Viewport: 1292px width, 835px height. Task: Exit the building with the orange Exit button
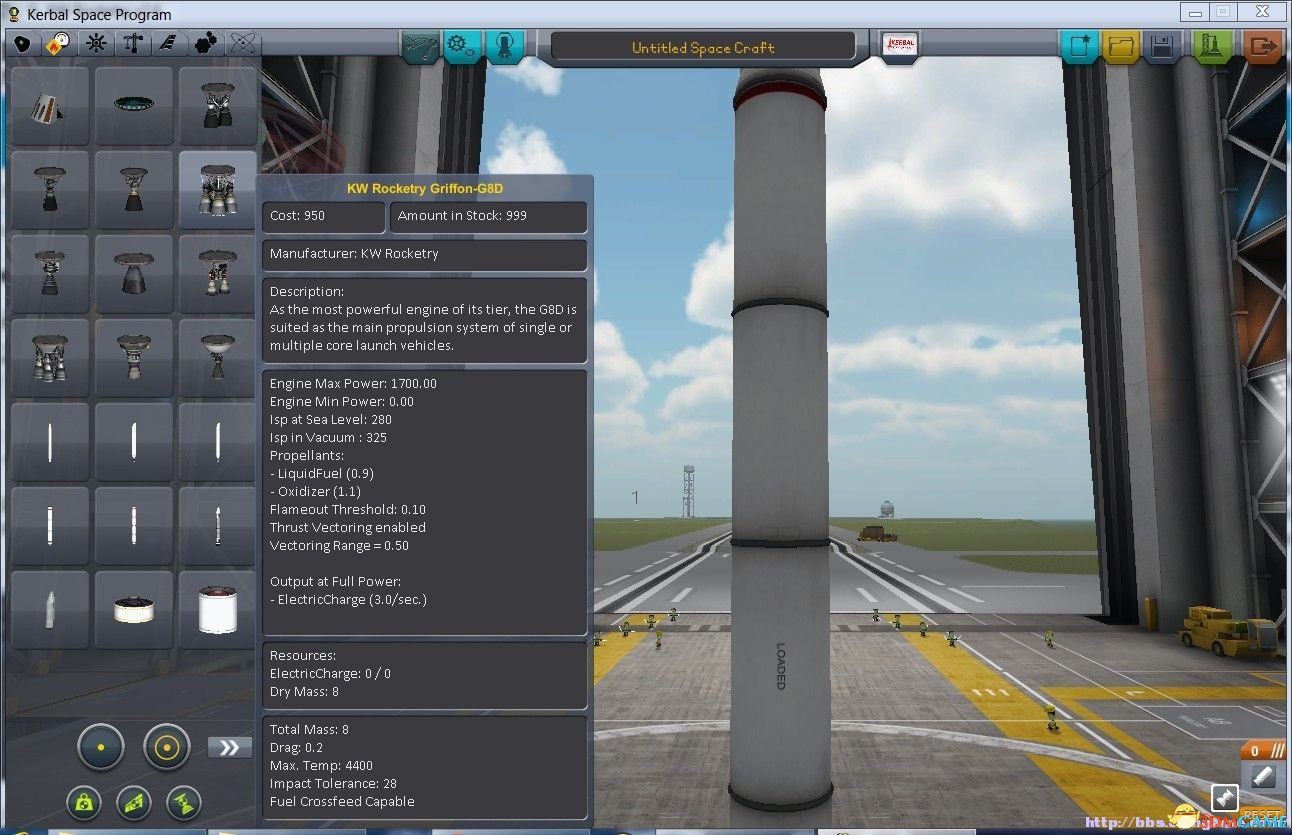coord(1263,46)
